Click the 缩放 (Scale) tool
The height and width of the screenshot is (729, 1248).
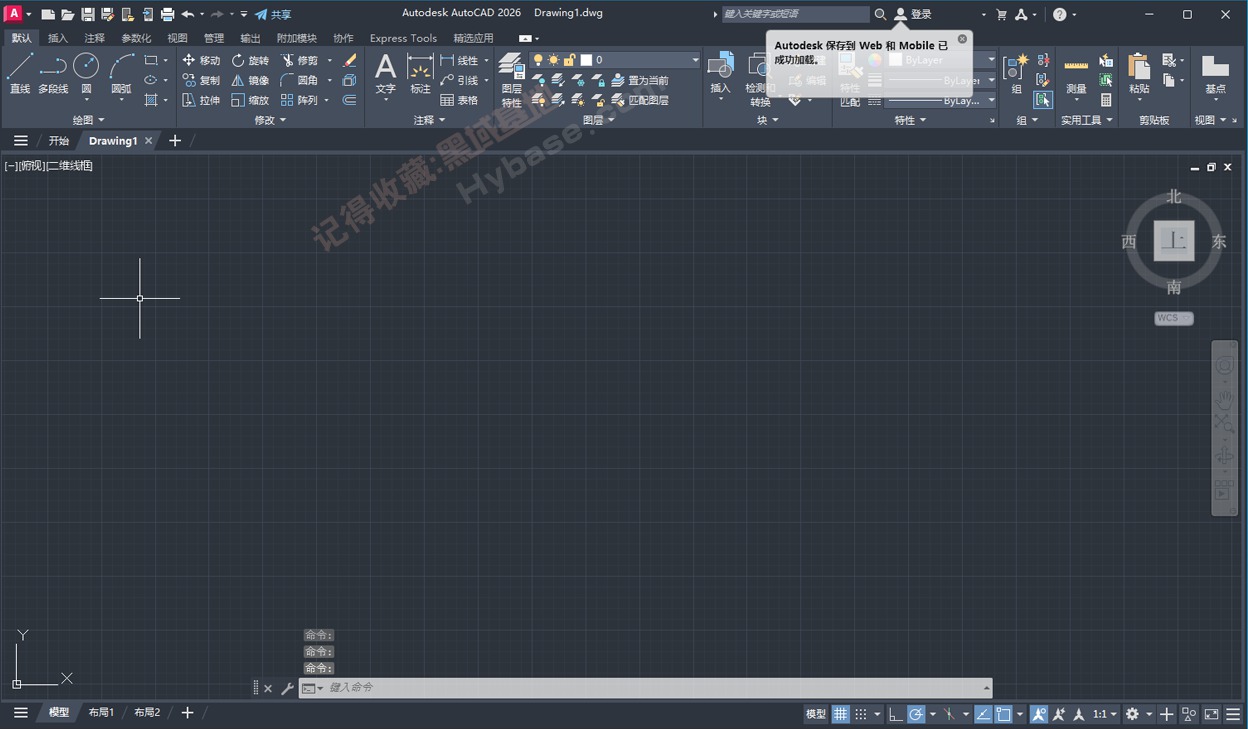point(249,100)
